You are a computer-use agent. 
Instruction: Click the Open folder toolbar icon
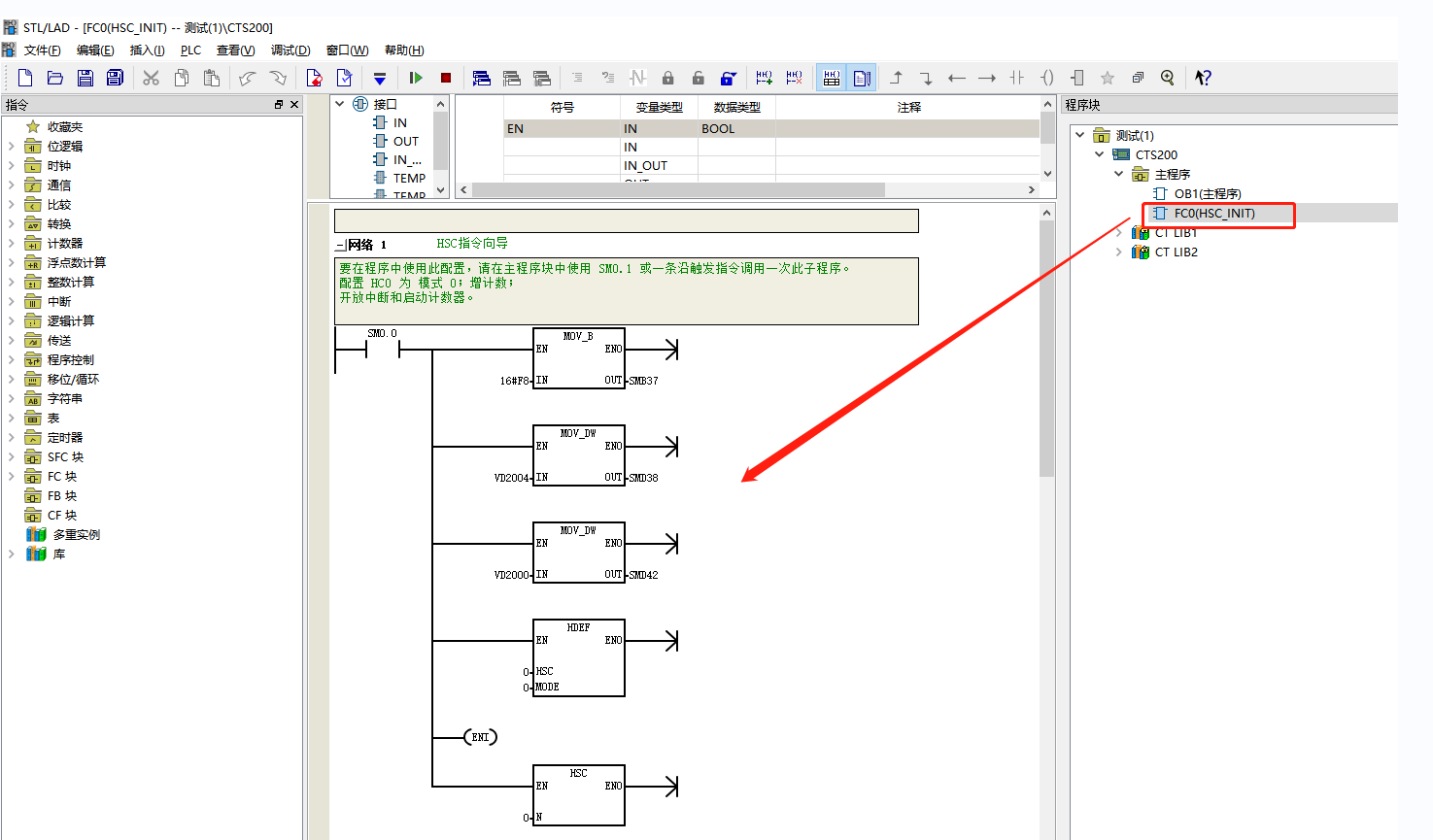(55, 78)
